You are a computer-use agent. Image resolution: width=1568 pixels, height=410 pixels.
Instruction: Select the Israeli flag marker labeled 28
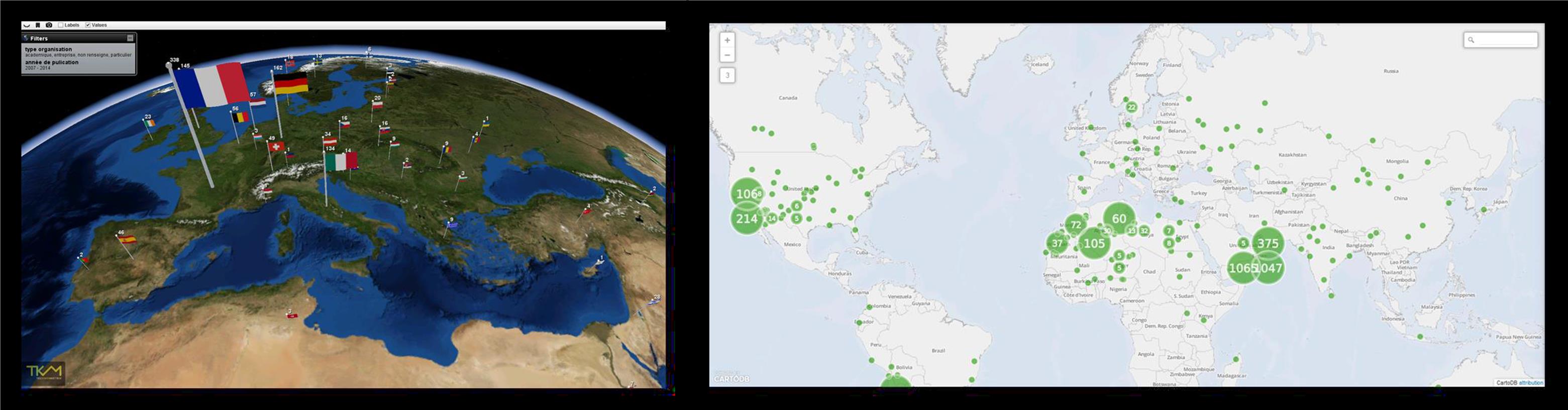[654, 301]
